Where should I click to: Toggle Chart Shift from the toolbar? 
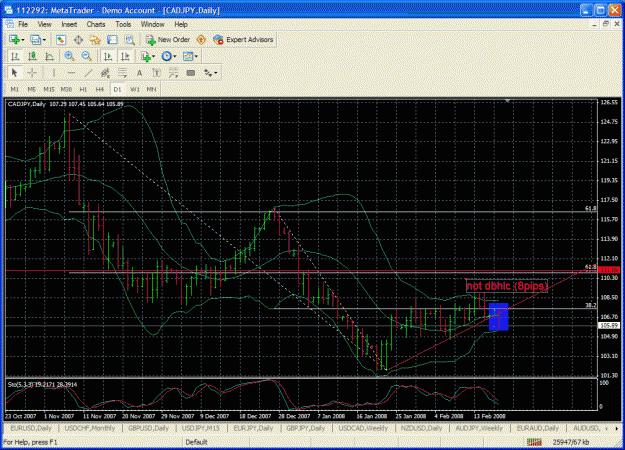point(125,56)
